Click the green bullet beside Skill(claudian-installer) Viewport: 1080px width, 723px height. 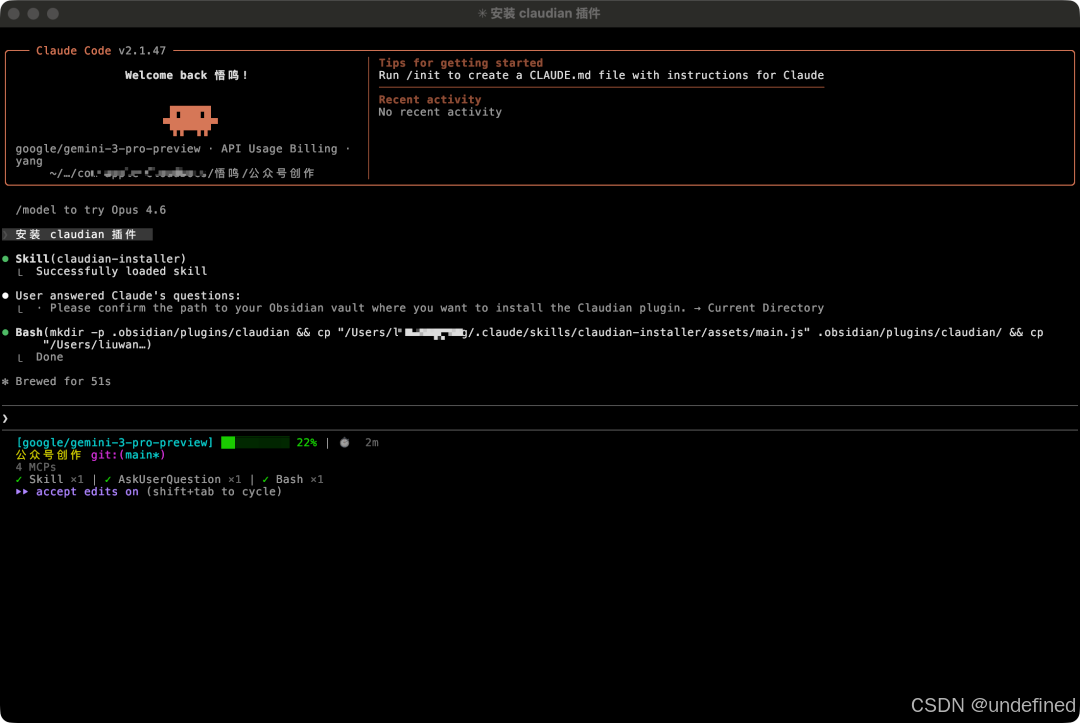(x=6, y=259)
